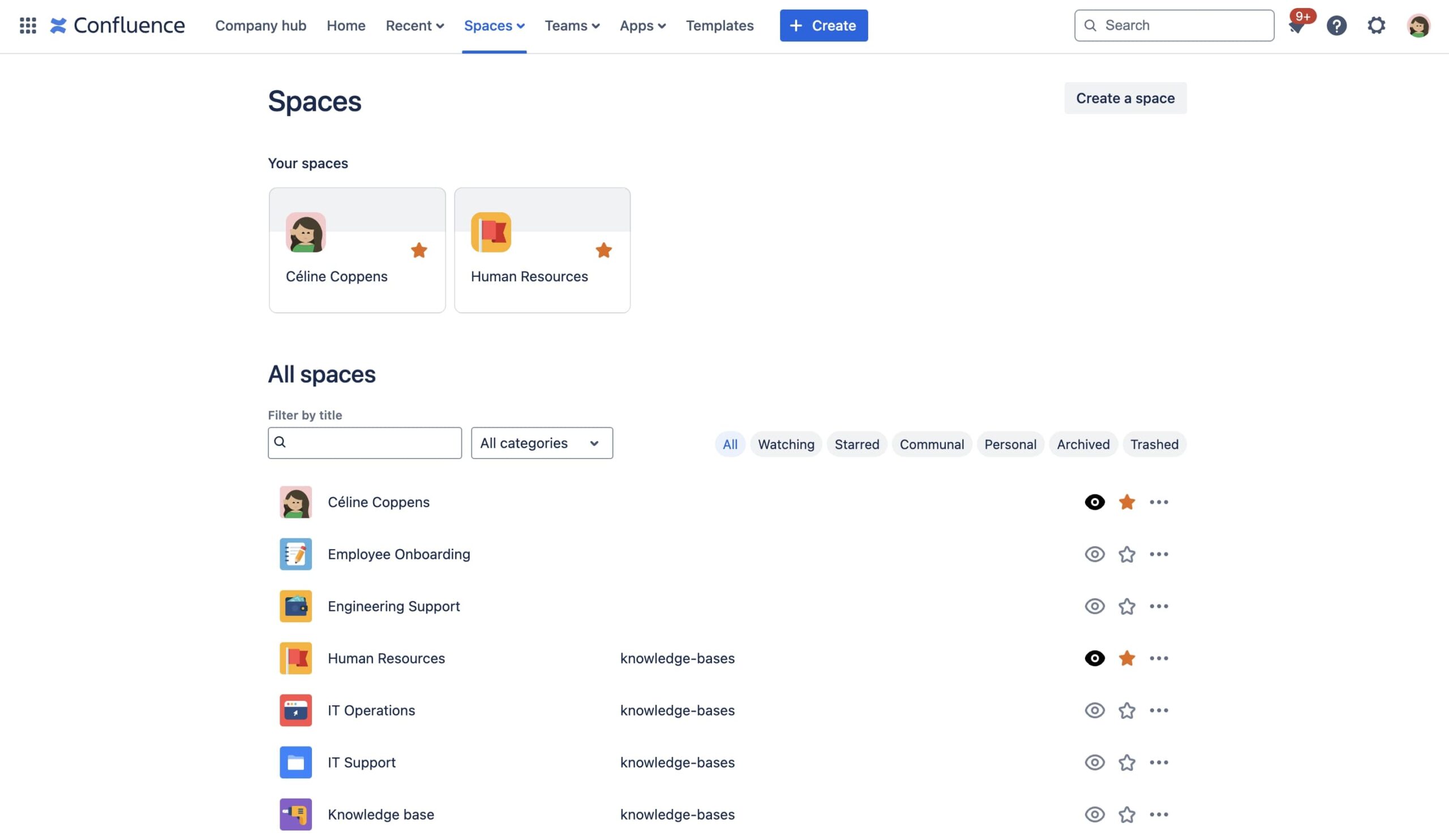Click the Céline Coppens card avatar

[x=306, y=232]
